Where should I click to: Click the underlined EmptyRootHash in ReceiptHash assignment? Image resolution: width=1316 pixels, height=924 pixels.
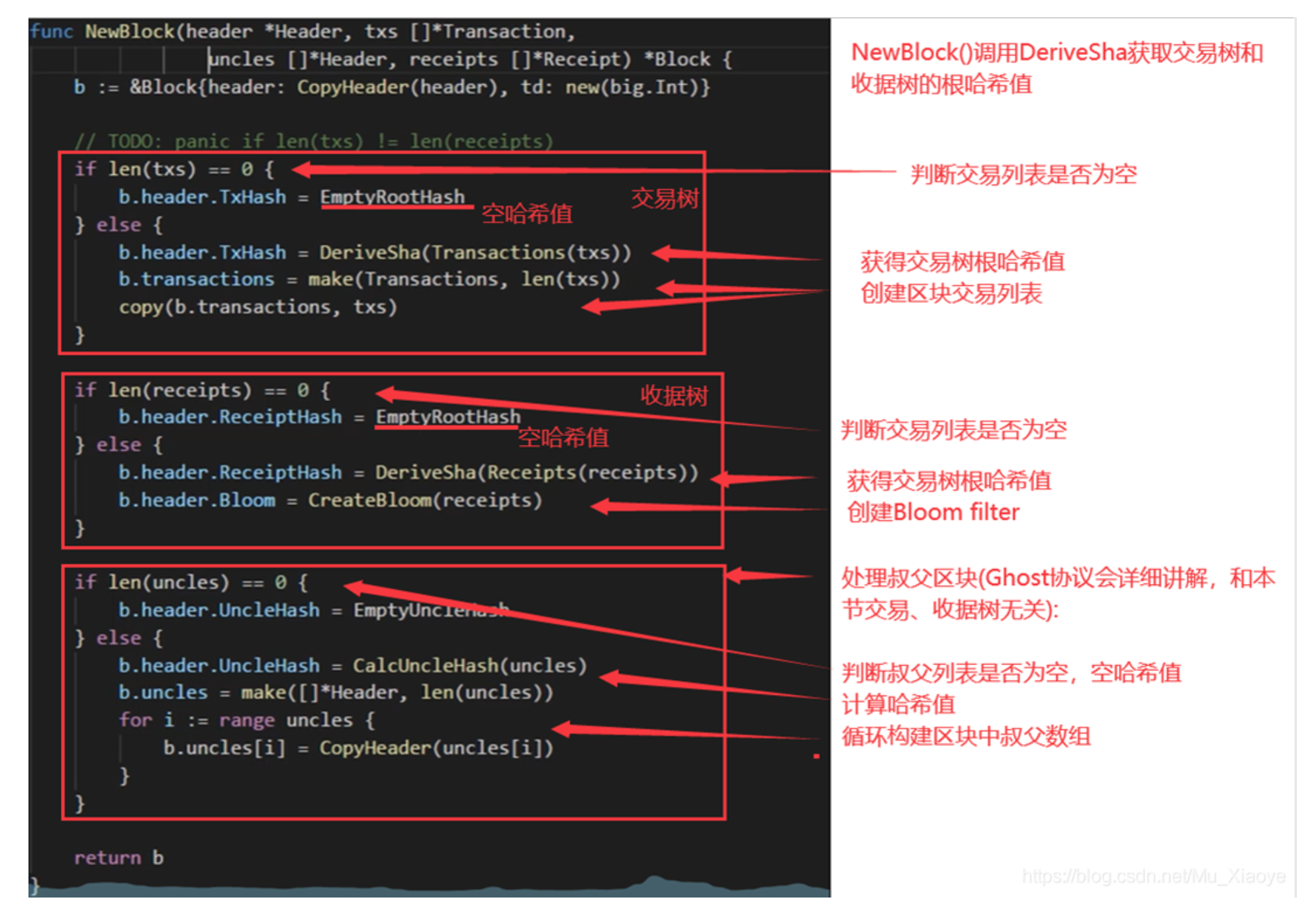pos(448,416)
